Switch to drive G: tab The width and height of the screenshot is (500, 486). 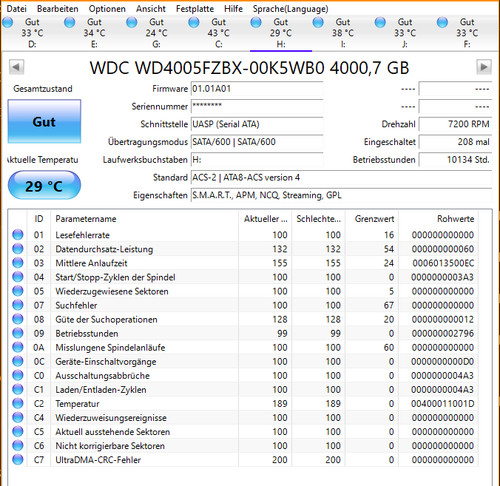[x=156, y=33]
